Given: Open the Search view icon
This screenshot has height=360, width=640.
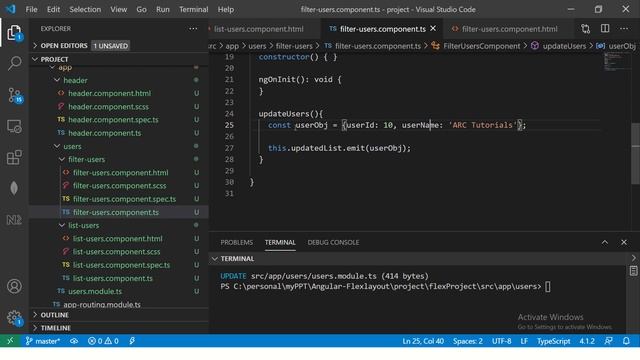Looking at the screenshot, I should point(14,63).
